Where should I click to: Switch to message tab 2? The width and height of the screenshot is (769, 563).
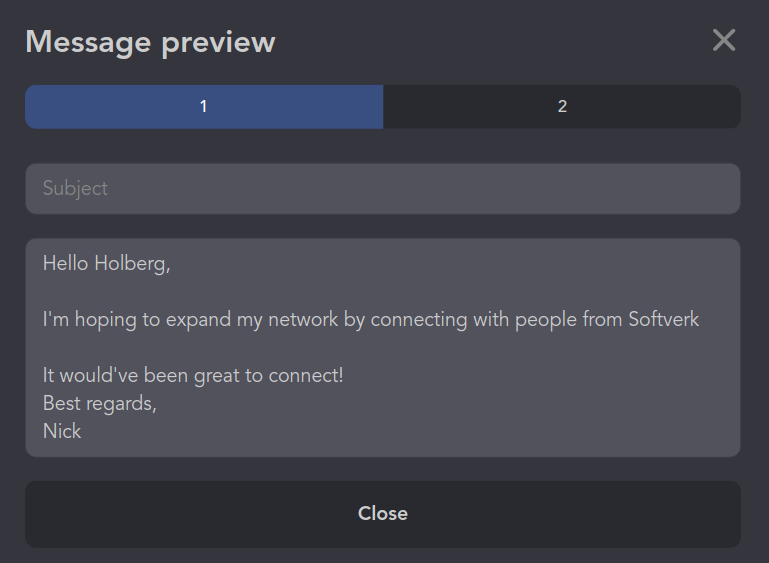tap(562, 106)
